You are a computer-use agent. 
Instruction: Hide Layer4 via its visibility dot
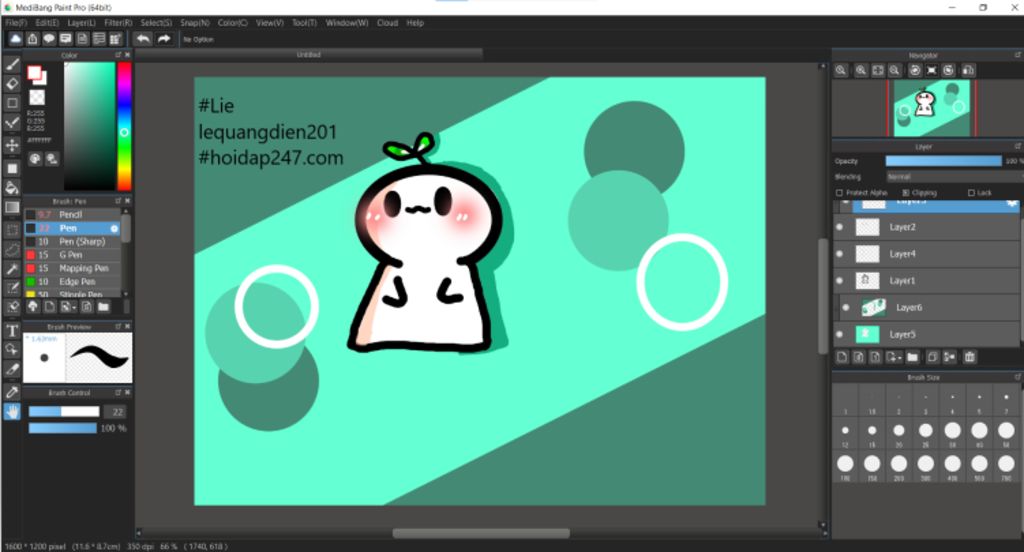tap(840, 254)
